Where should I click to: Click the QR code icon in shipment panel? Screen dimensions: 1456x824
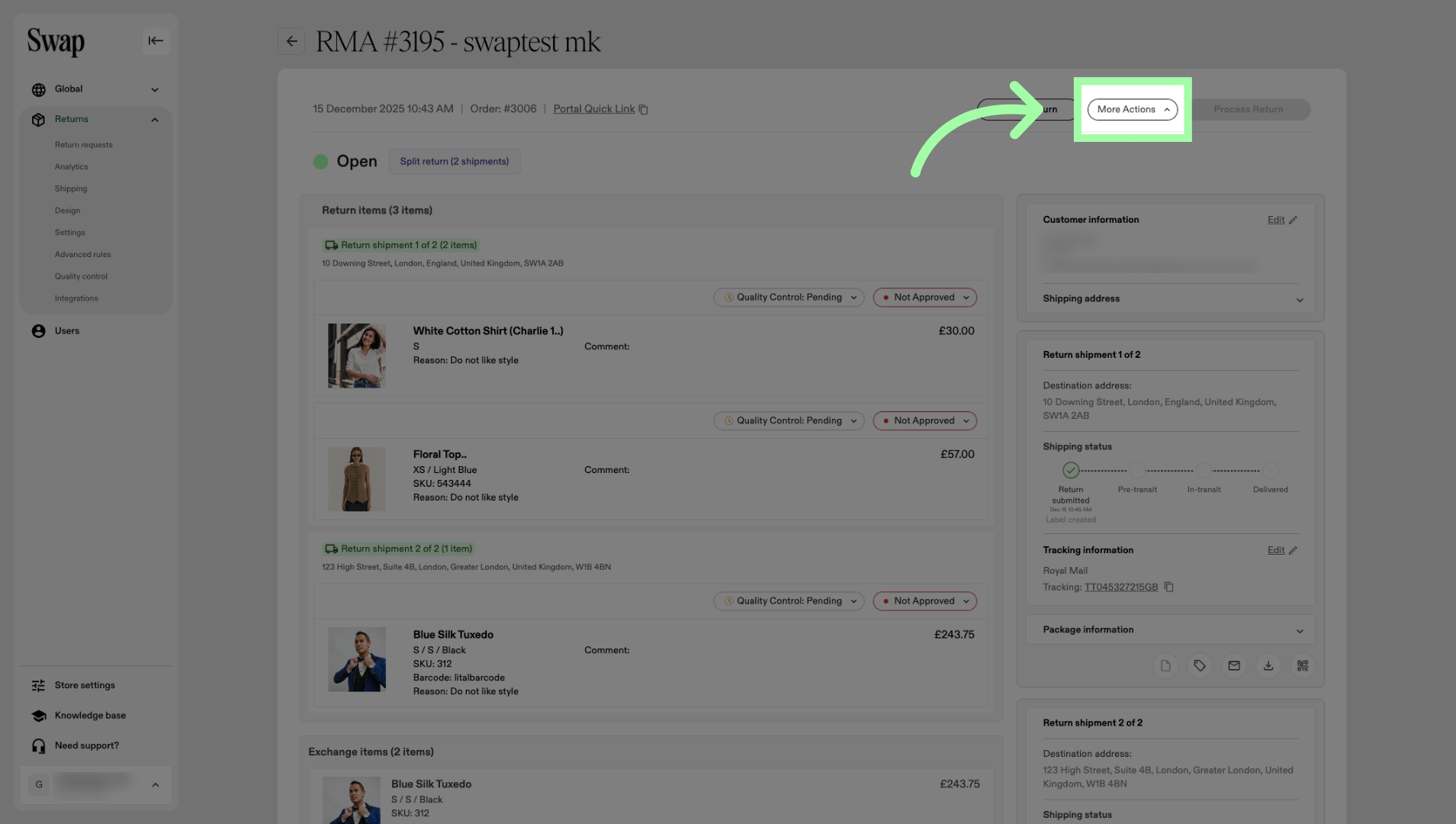point(1303,666)
